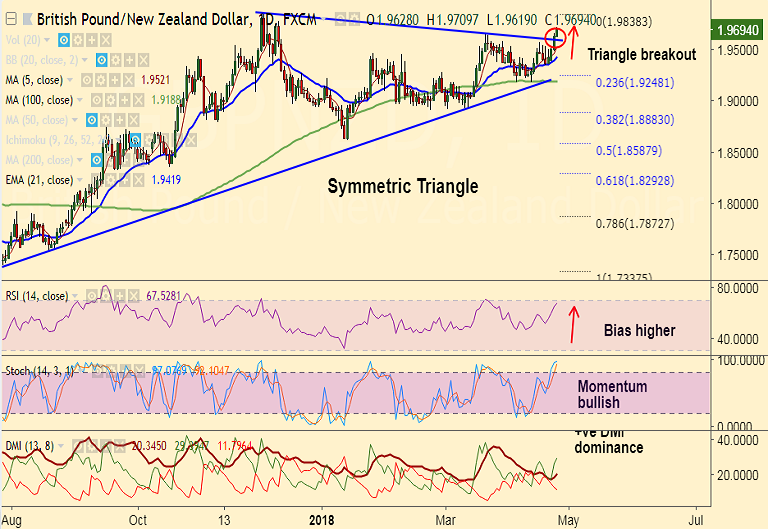The image size is (768, 531).
Task: Click the 0.5(1.85879) Fibonacci level label
Action: (x=629, y=150)
